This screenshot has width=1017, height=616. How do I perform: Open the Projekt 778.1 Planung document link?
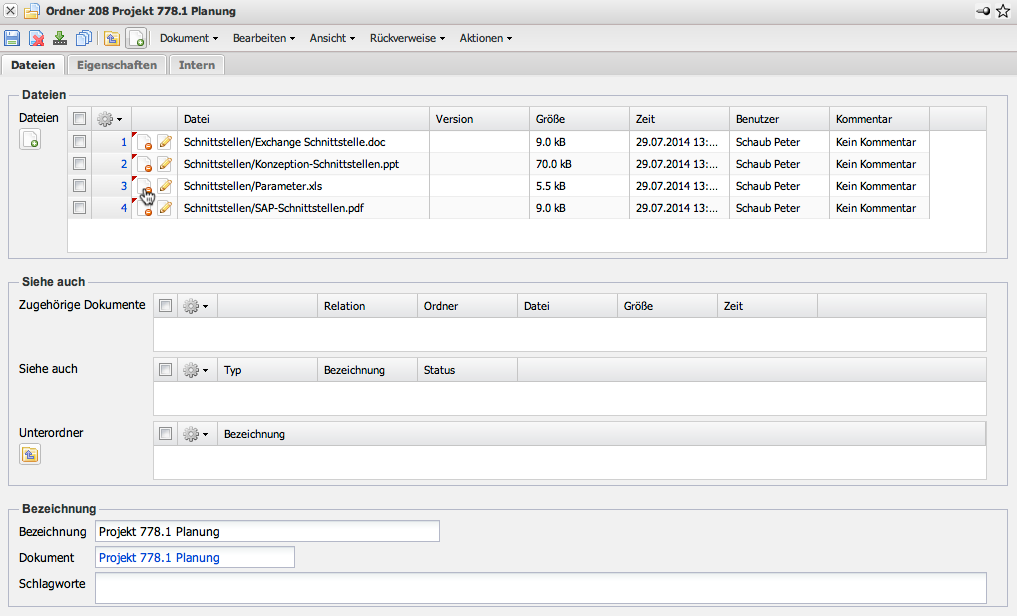tap(159, 557)
